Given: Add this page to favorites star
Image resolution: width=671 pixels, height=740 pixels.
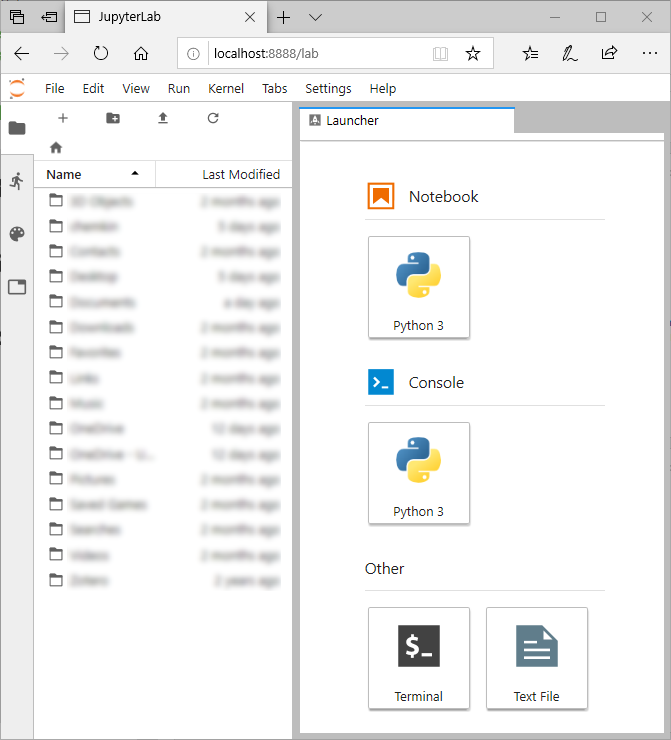Looking at the screenshot, I should click(x=473, y=53).
